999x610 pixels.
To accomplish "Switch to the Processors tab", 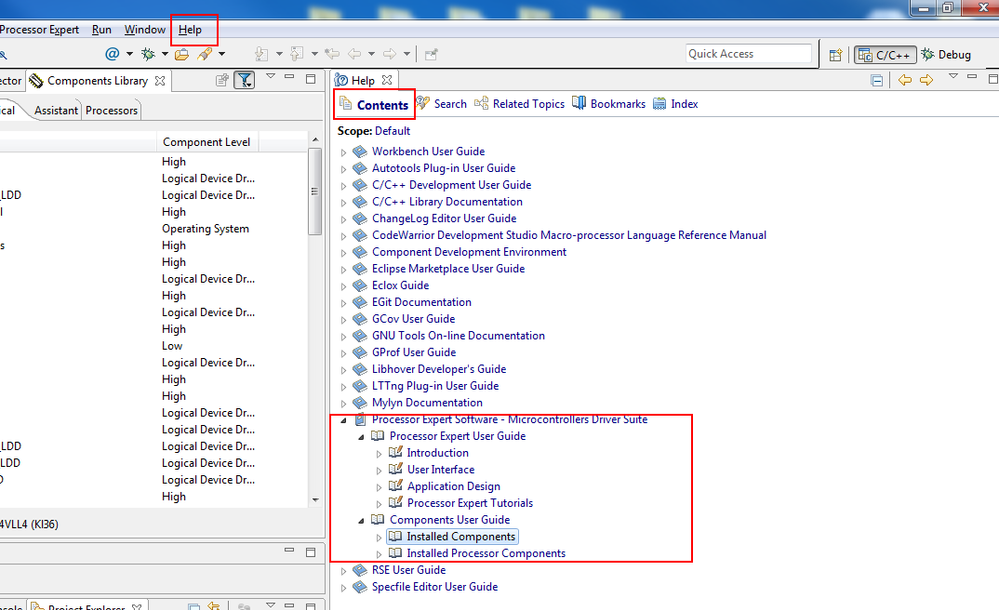I will click(x=111, y=110).
